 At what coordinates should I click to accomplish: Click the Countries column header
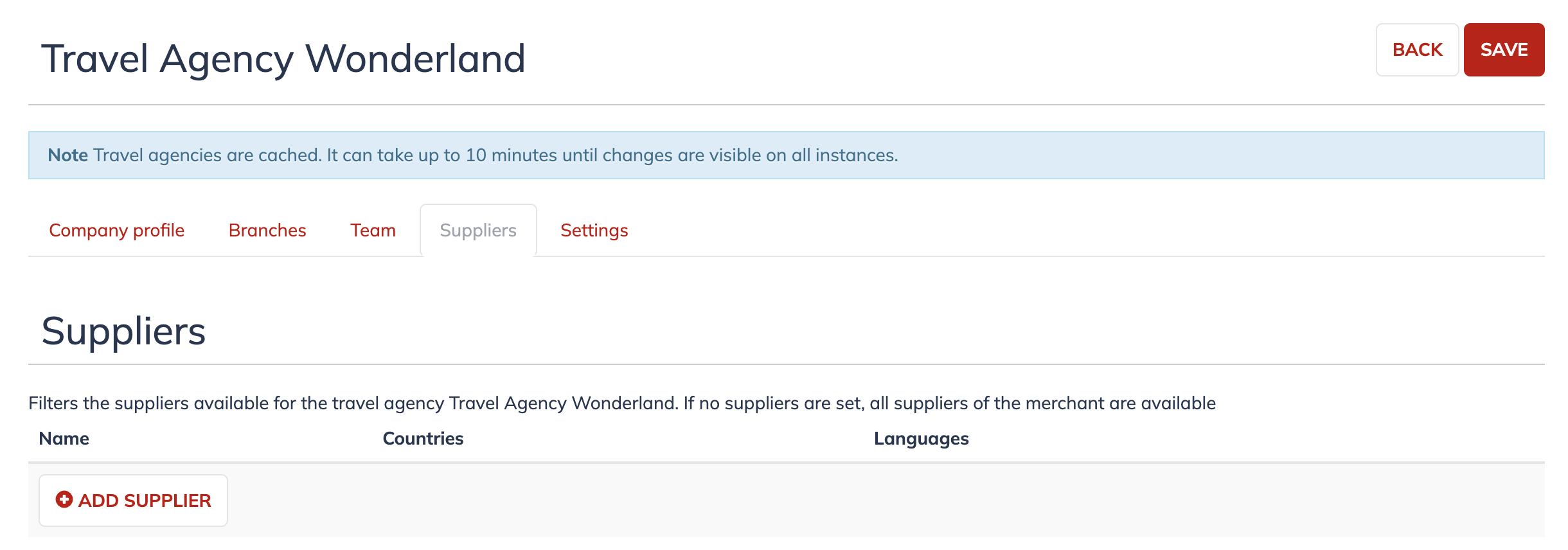point(423,438)
